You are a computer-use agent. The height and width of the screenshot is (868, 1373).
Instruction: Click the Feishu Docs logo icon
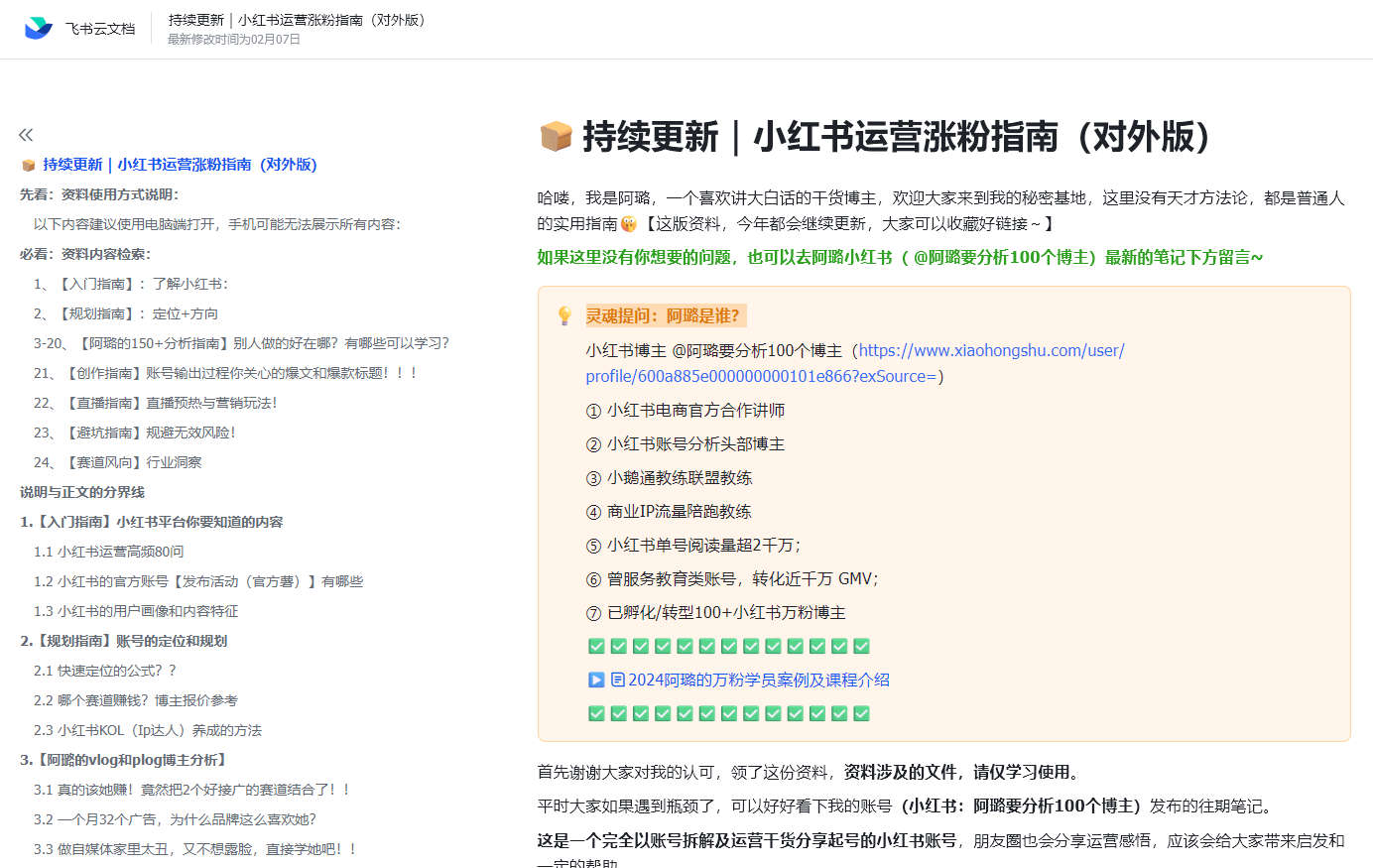[38, 28]
